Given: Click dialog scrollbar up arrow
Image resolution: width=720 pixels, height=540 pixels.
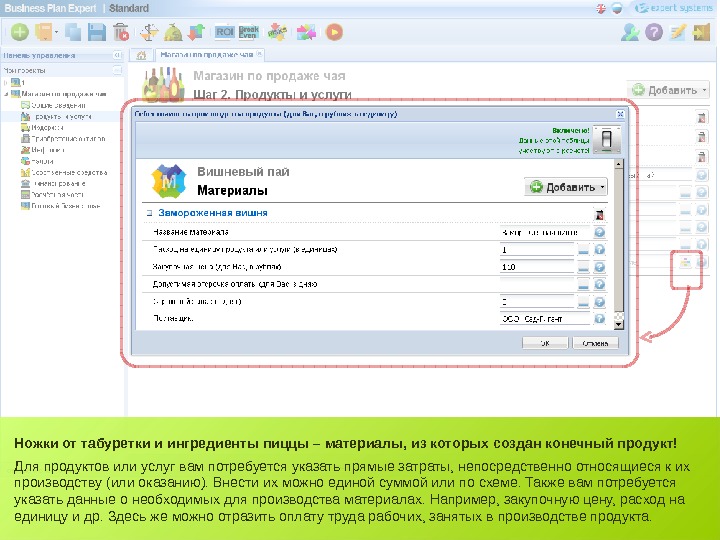Looking at the screenshot, I should click(619, 164).
